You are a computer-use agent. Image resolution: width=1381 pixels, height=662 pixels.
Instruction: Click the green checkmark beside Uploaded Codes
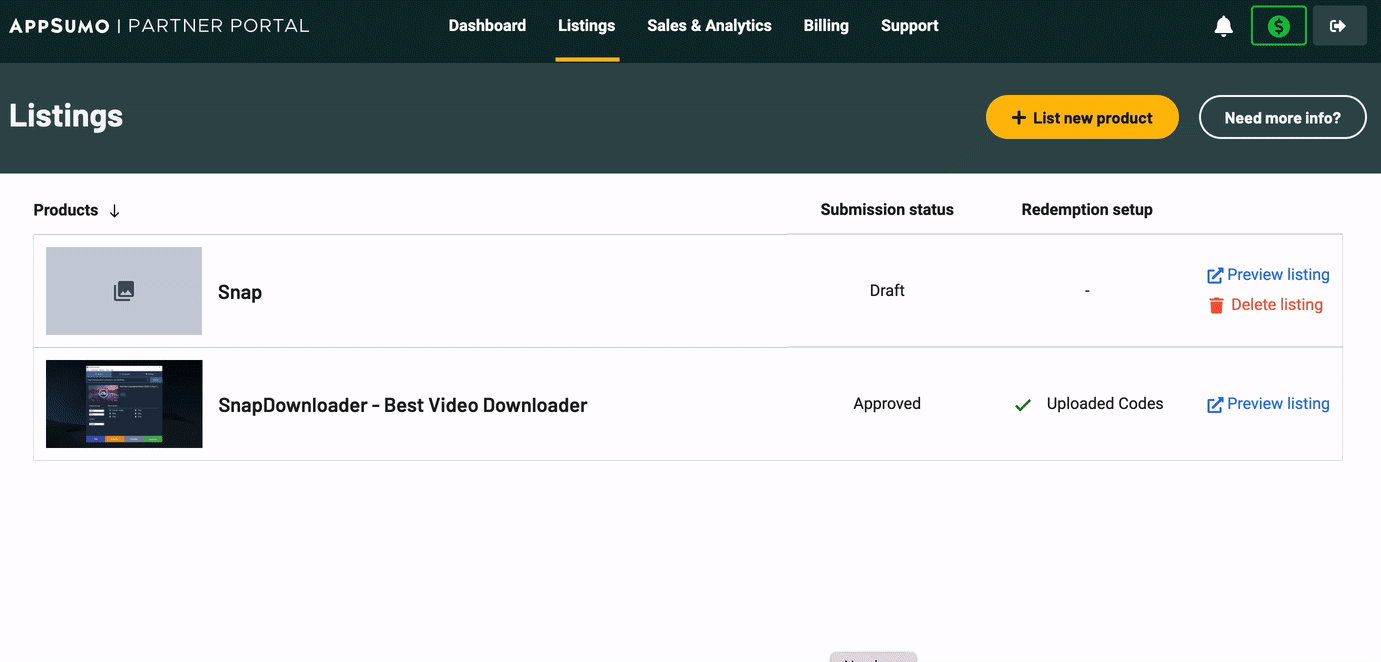[x=1023, y=405]
